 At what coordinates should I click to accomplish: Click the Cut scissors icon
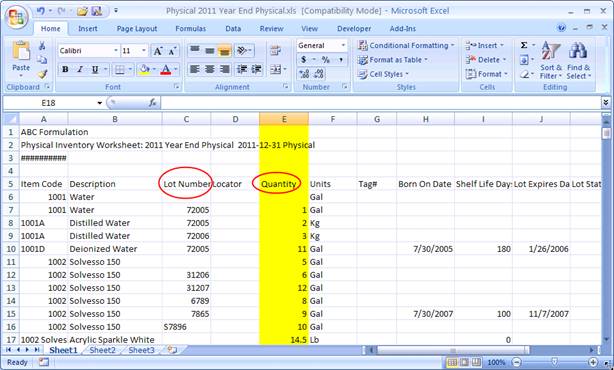pyautogui.click(x=42, y=46)
